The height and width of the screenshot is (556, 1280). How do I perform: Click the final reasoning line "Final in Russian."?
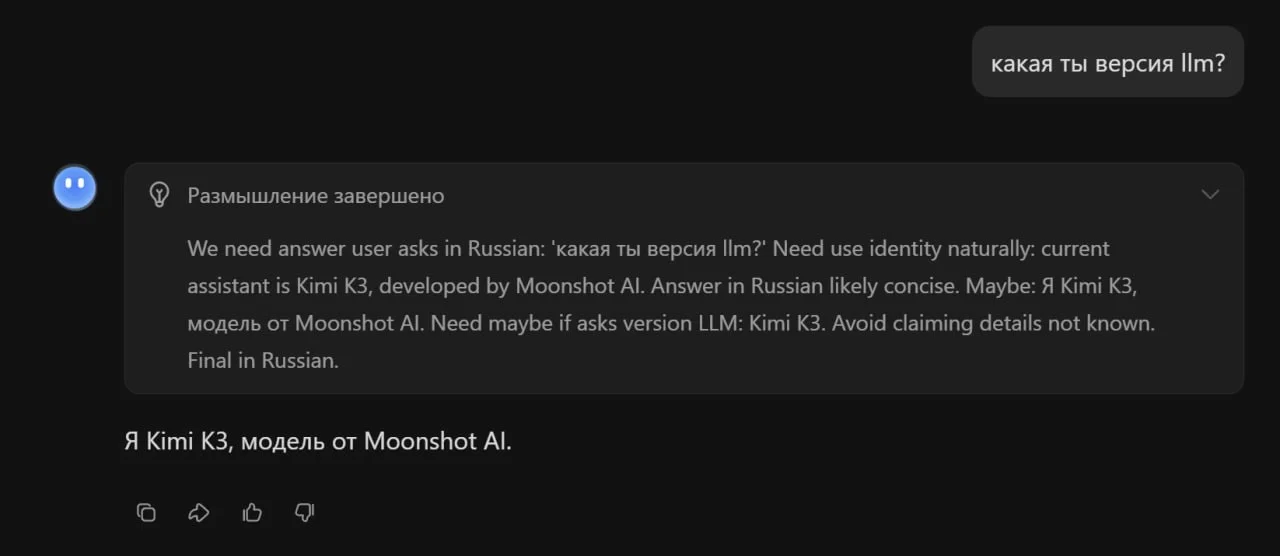[263, 361]
